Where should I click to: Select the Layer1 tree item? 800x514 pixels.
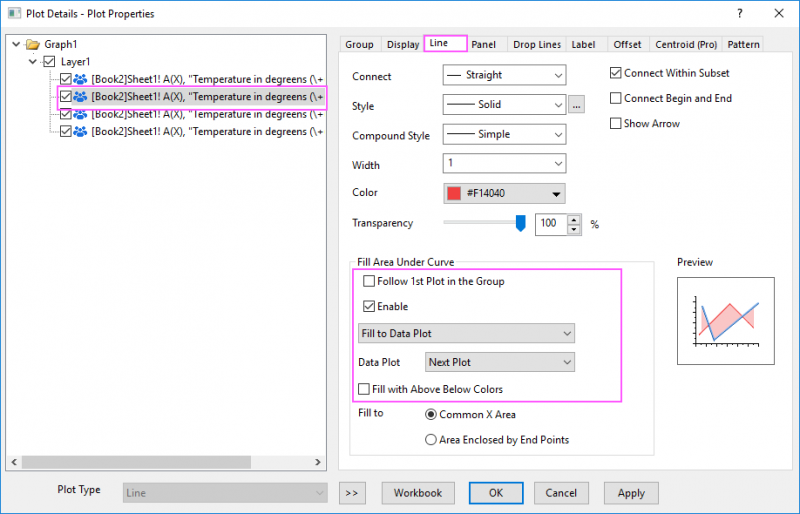[x=75, y=62]
